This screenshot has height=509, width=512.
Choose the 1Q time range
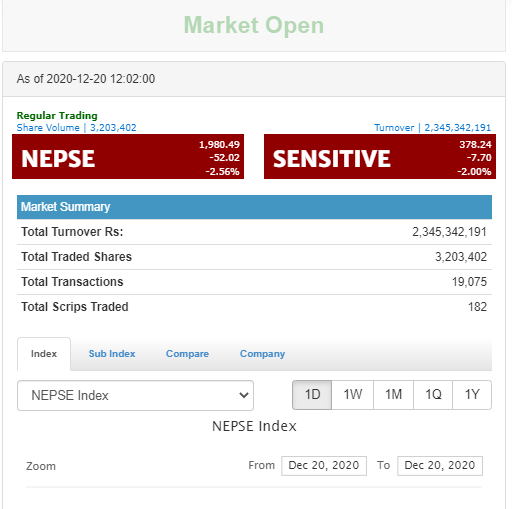(x=433, y=395)
